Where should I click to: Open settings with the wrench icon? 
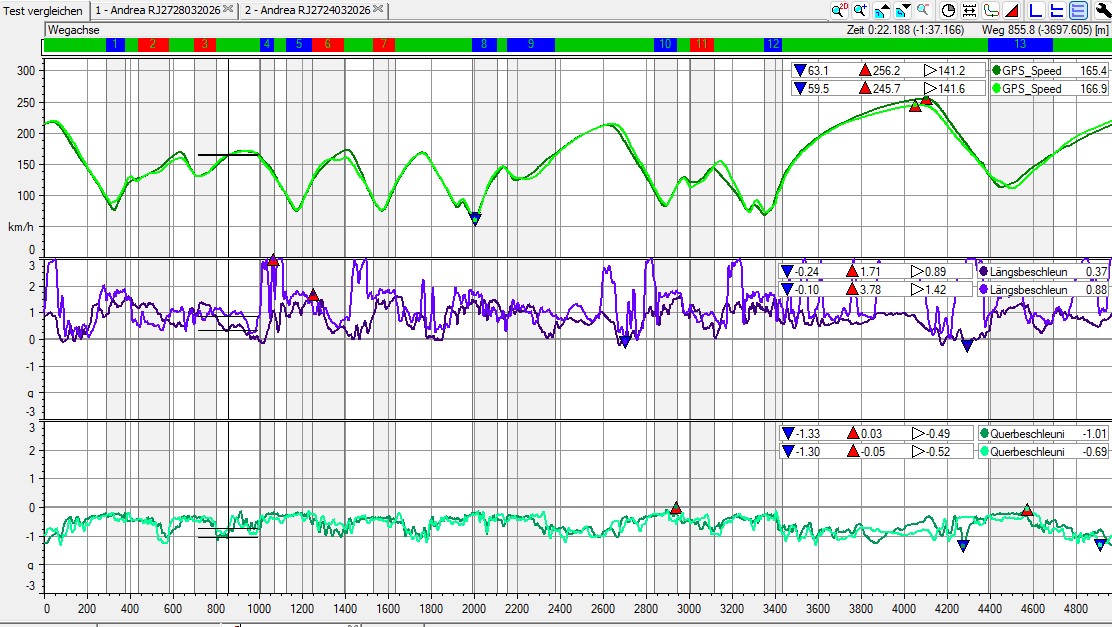click(x=1103, y=10)
